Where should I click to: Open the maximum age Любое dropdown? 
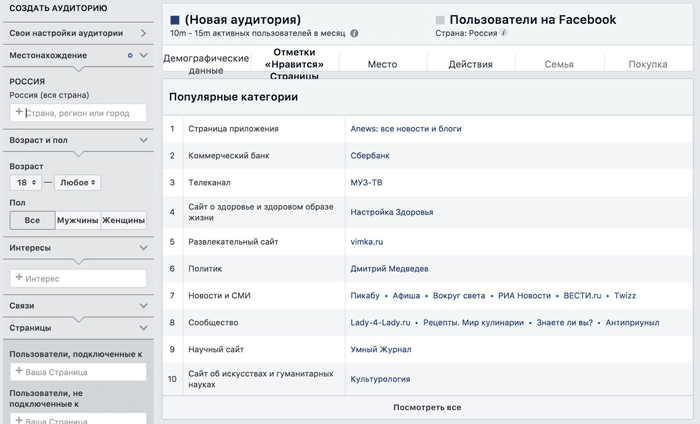(x=78, y=183)
